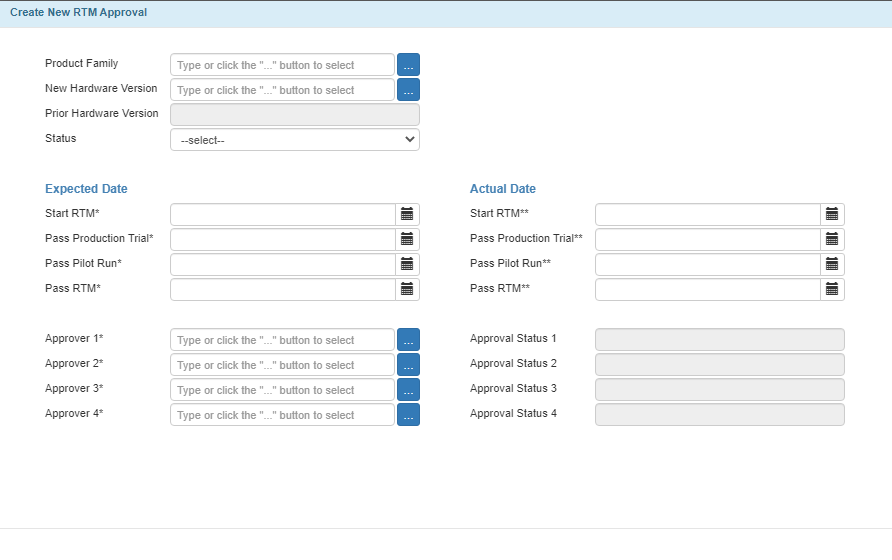
Task: Open calendar picker for Actual Start RTM
Action: 832,214
